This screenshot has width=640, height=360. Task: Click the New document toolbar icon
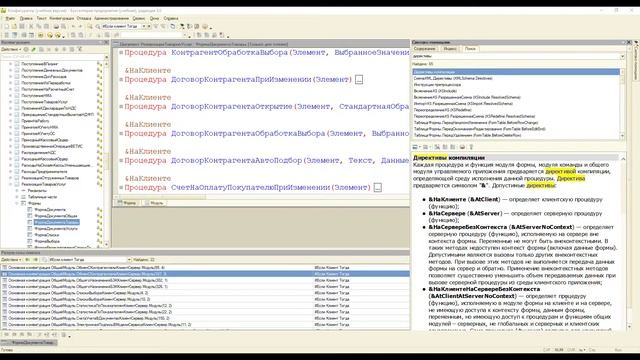(7, 27)
